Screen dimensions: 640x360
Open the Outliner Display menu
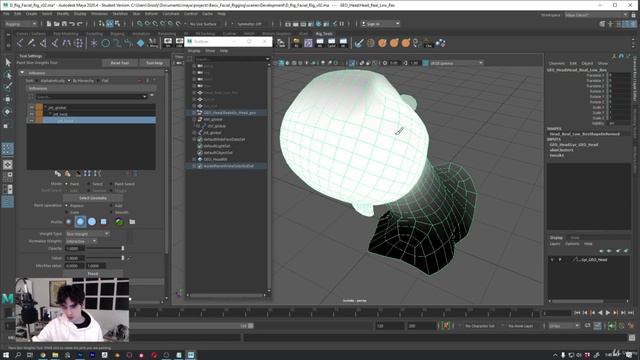[x=194, y=51]
